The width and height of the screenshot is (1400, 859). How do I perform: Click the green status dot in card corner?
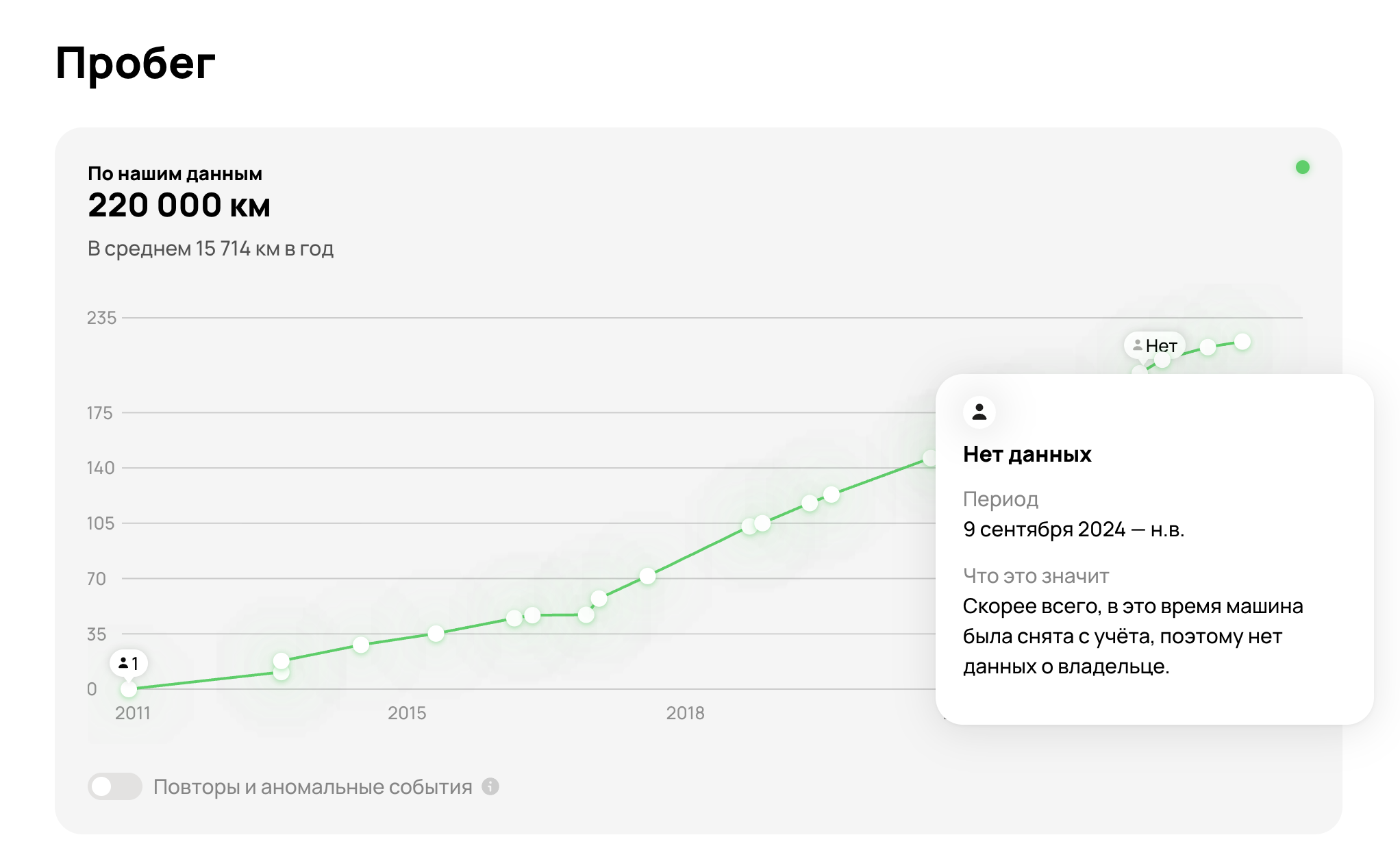point(1303,167)
